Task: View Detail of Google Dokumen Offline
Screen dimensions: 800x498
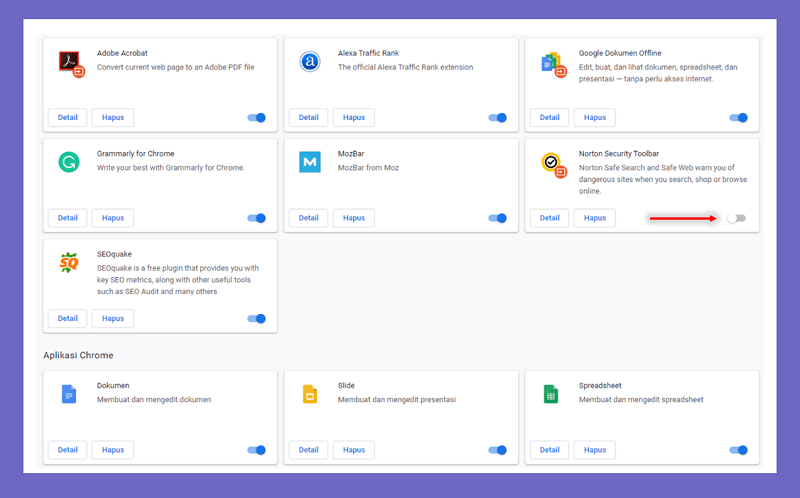Action: 549,117
